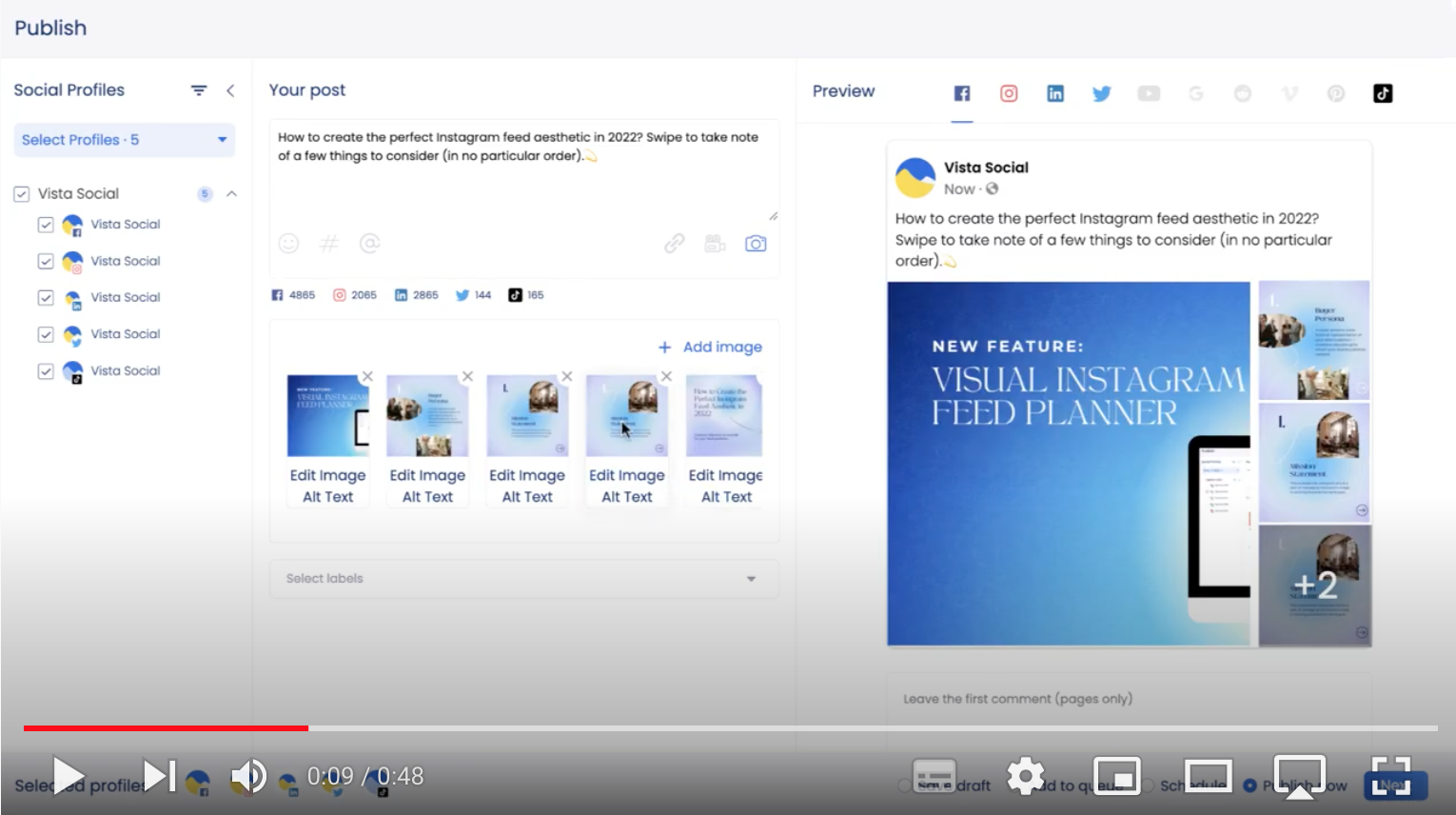
Task: Click the emoji picker smiley icon
Action: [x=288, y=244]
